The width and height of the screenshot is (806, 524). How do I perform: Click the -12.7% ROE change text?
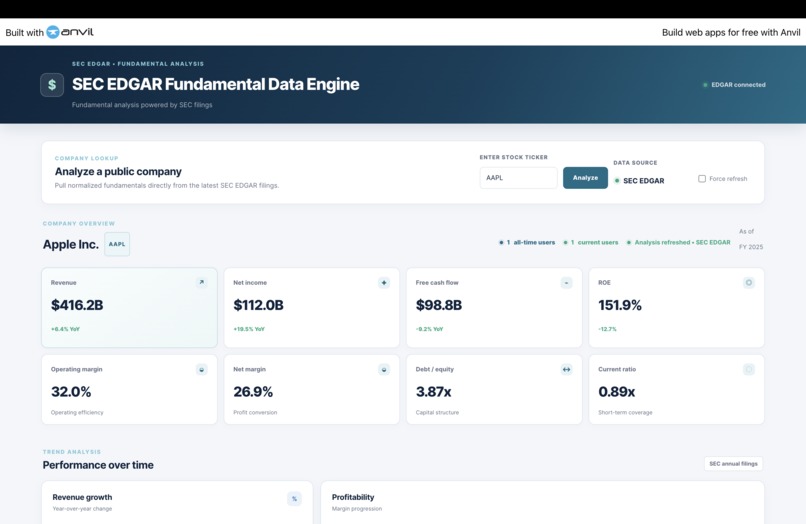(608, 329)
